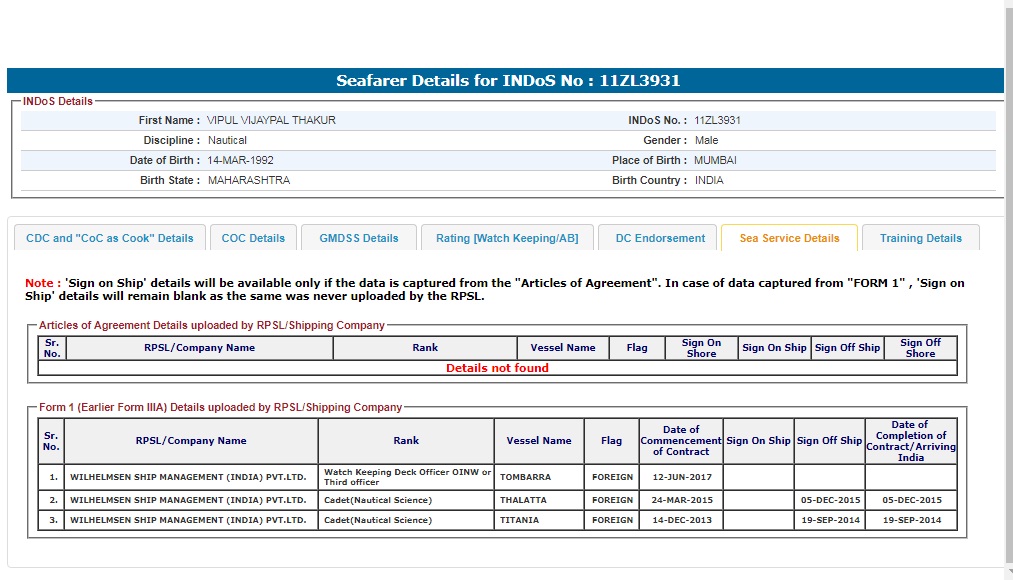Click the Sign On Shore column header
This screenshot has height=580, width=1013.
click(x=701, y=348)
